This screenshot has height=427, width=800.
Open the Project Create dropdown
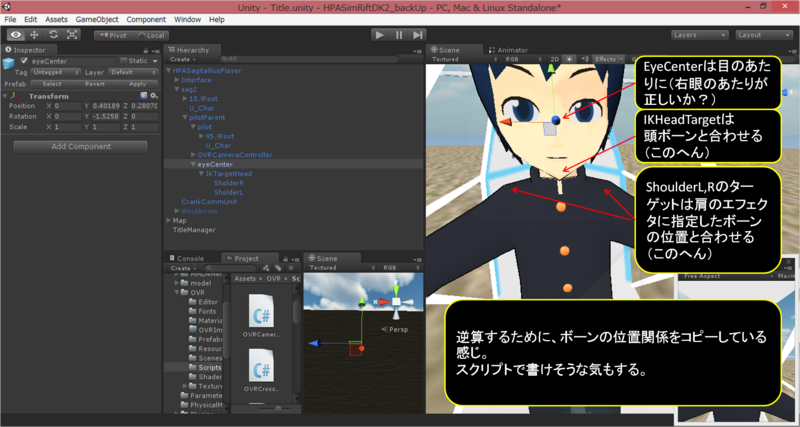(x=182, y=268)
